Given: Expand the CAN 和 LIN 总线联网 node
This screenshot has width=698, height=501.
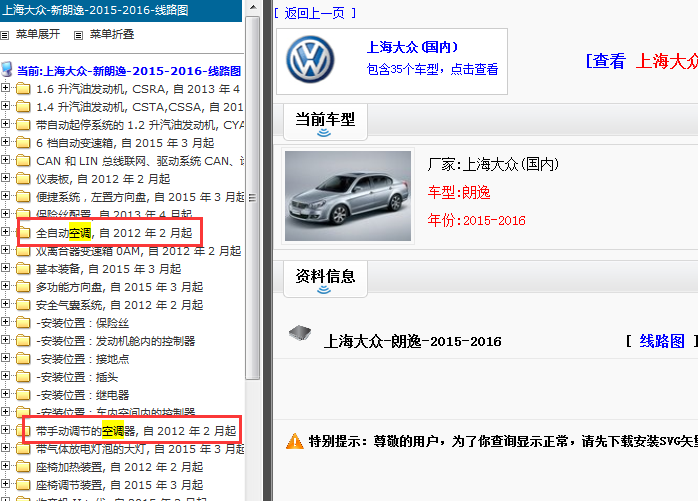Looking at the screenshot, I should (5, 160).
